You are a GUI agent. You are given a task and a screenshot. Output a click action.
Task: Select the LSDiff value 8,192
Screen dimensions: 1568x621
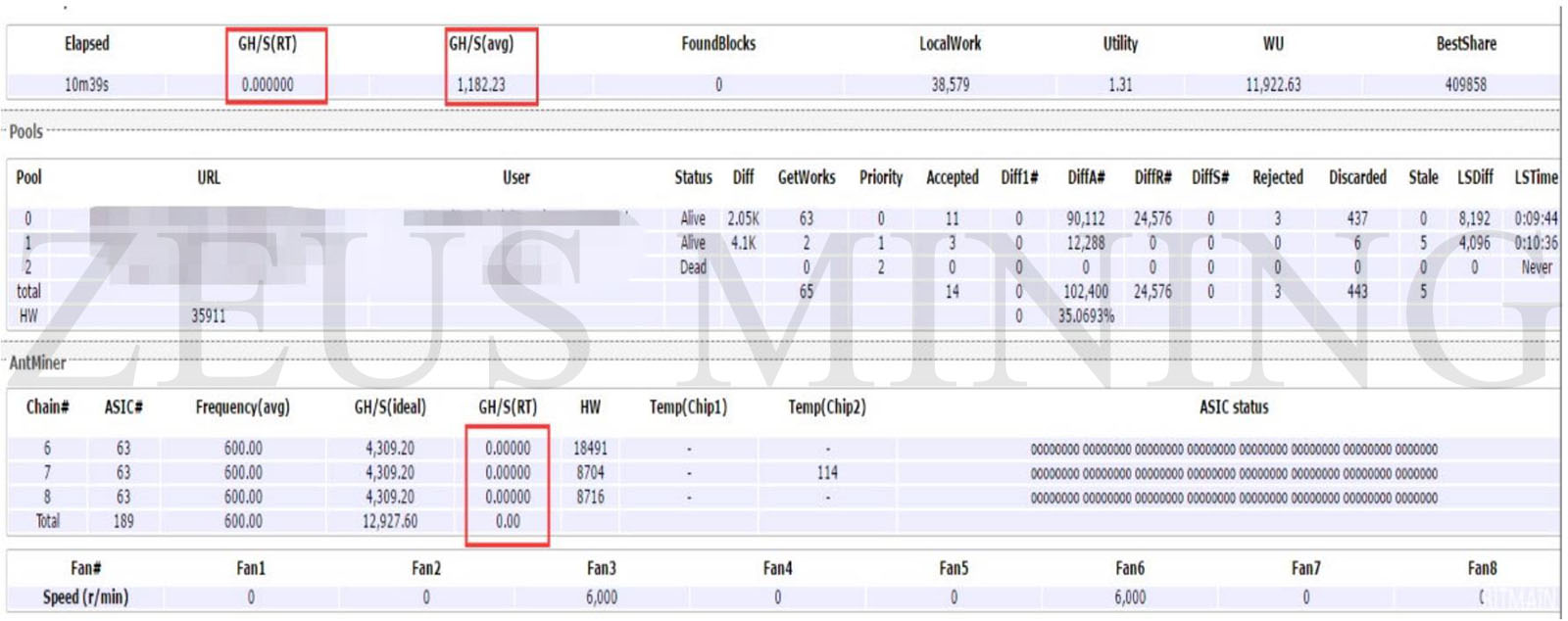tap(1475, 218)
